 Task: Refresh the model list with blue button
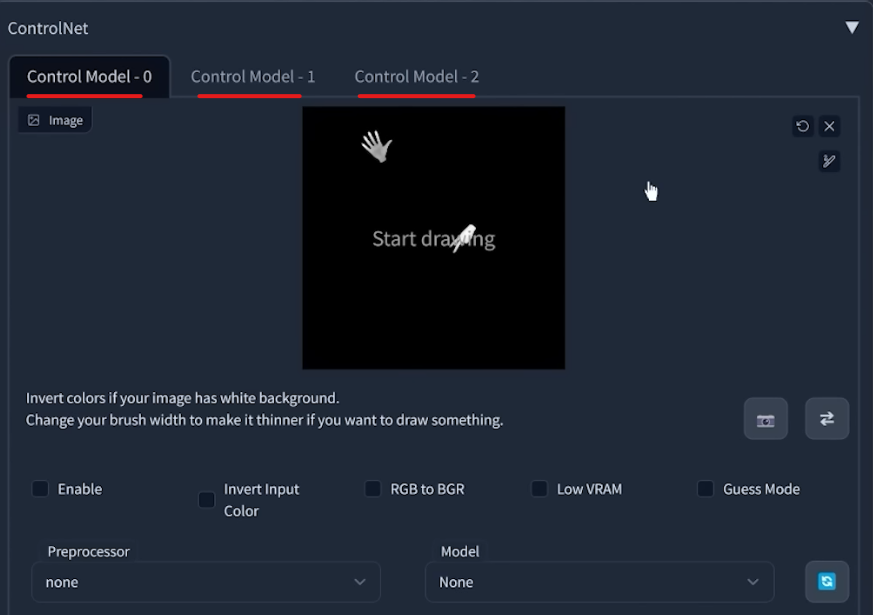(x=827, y=582)
